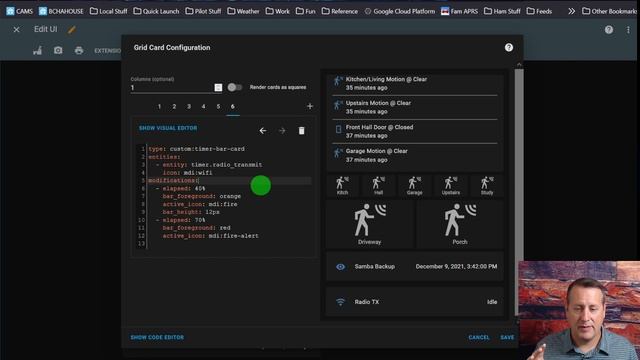Open the Fam APRS bookmark
The height and width of the screenshot is (360, 640).
pos(459,11)
